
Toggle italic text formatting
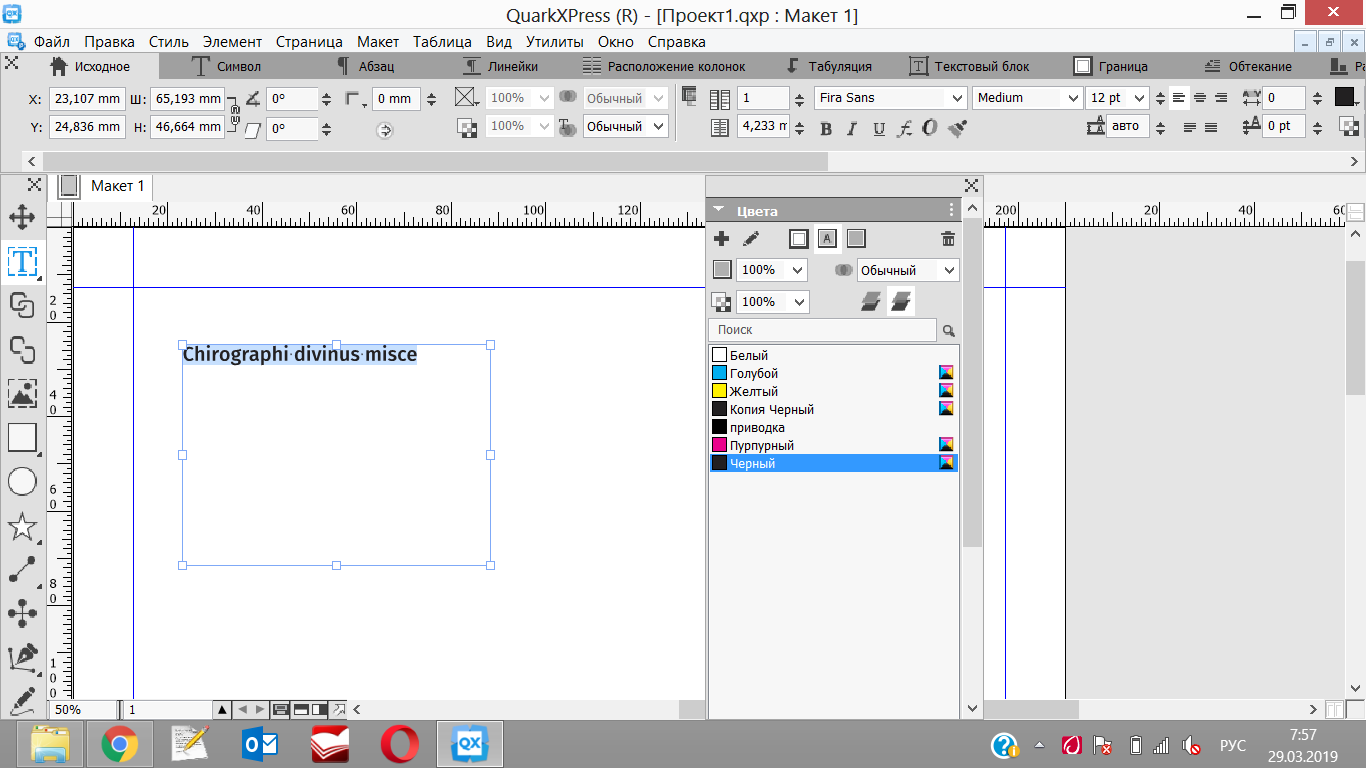[852, 129]
